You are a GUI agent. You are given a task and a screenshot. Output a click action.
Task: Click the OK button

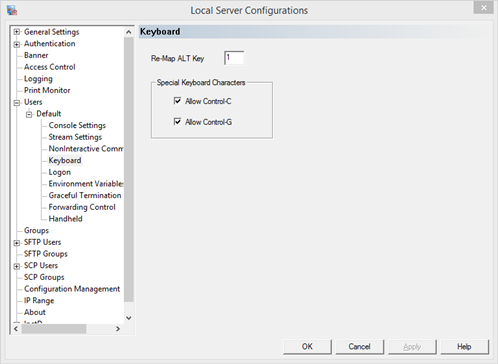307,347
